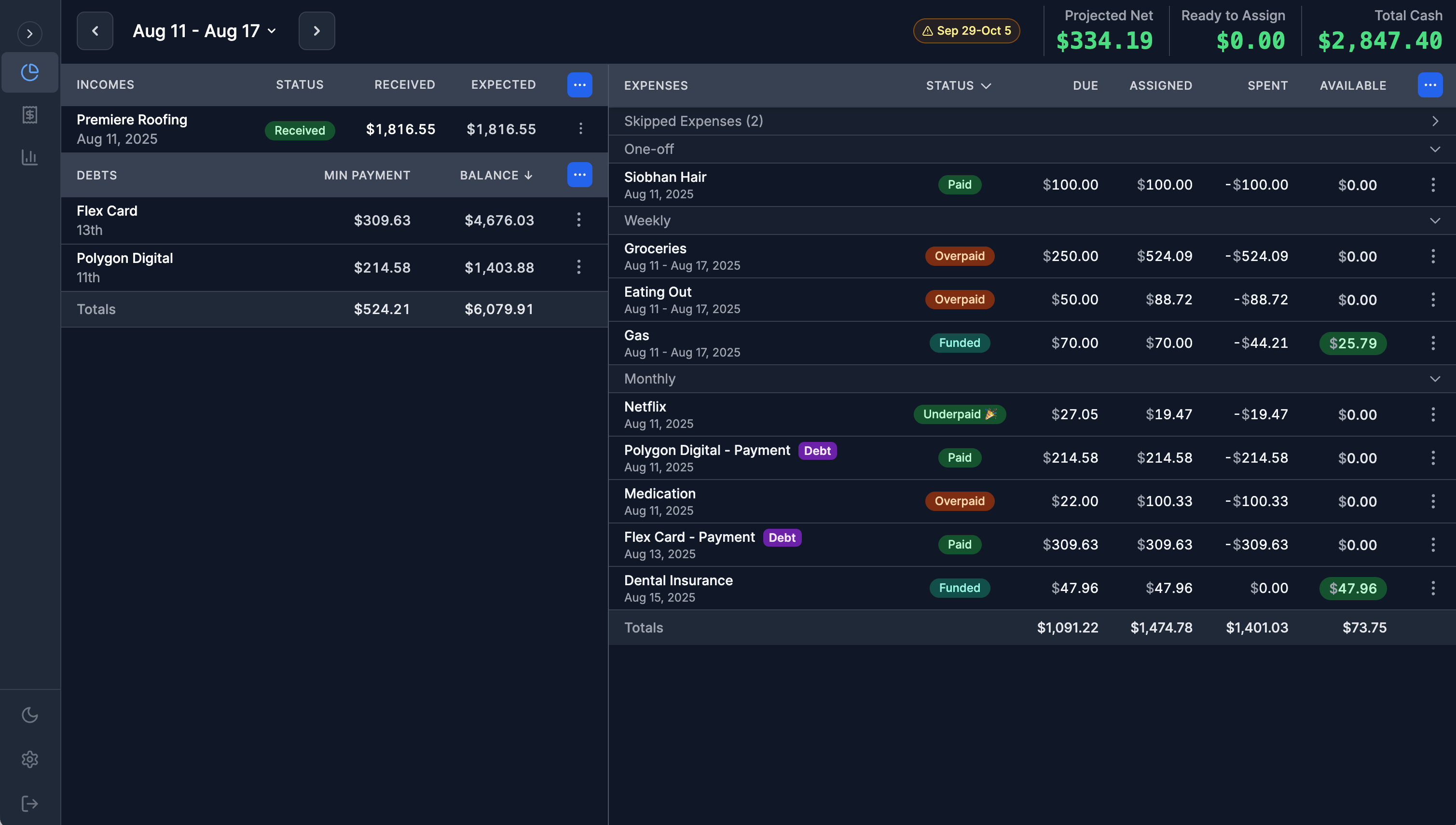Open the Aug 11 - Aug 17 date picker

pos(204,30)
